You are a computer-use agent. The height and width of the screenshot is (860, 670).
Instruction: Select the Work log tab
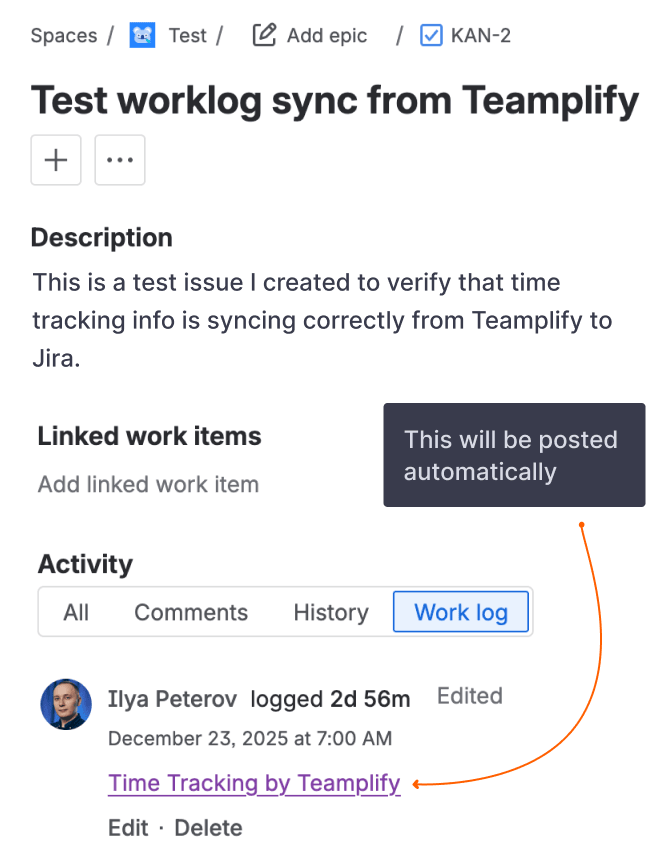tap(461, 612)
